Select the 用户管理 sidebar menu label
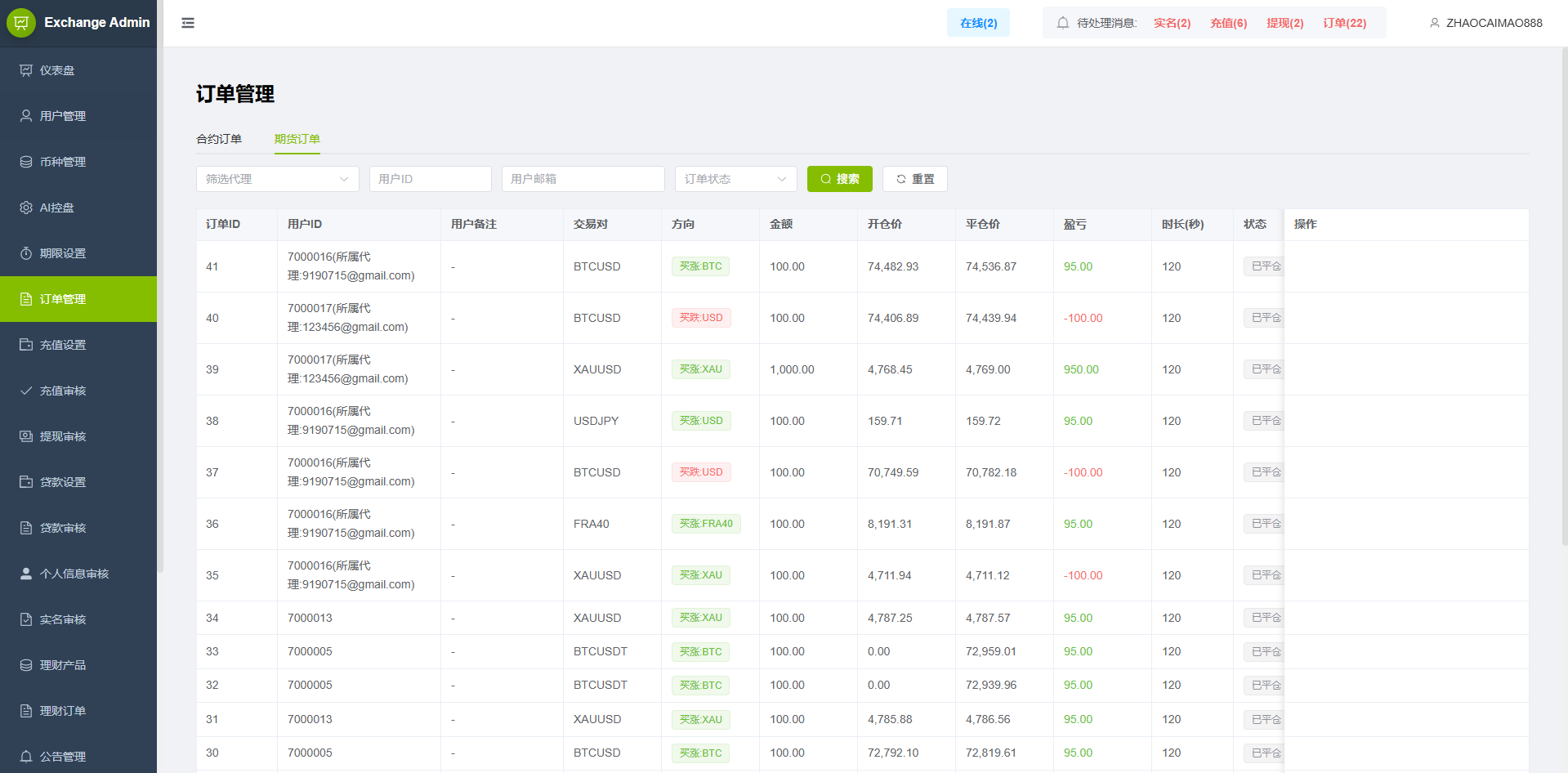Image resolution: width=1568 pixels, height=773 pixels. (63, 116)
